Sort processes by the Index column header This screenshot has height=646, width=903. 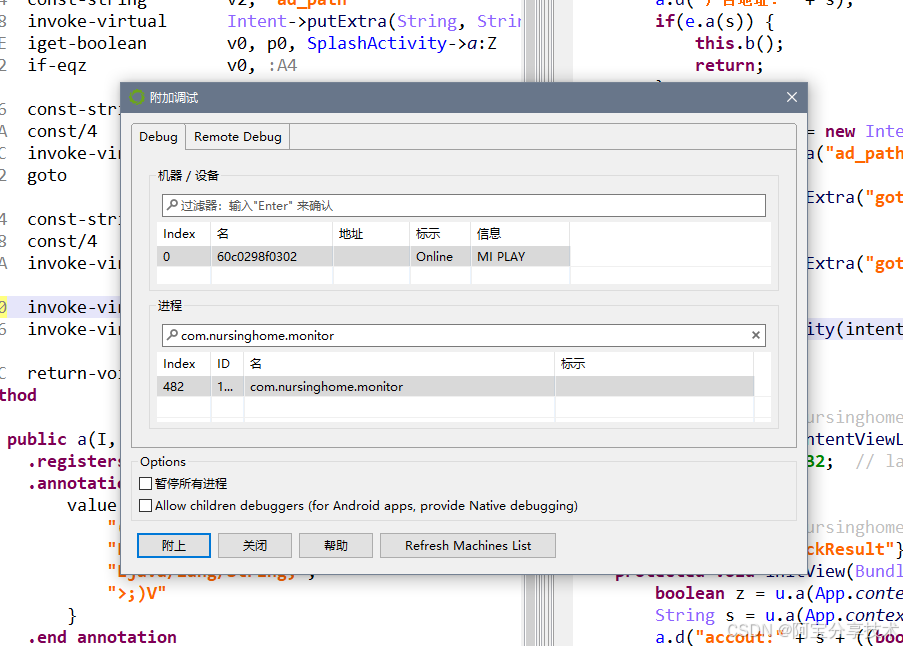click(183, 364)
